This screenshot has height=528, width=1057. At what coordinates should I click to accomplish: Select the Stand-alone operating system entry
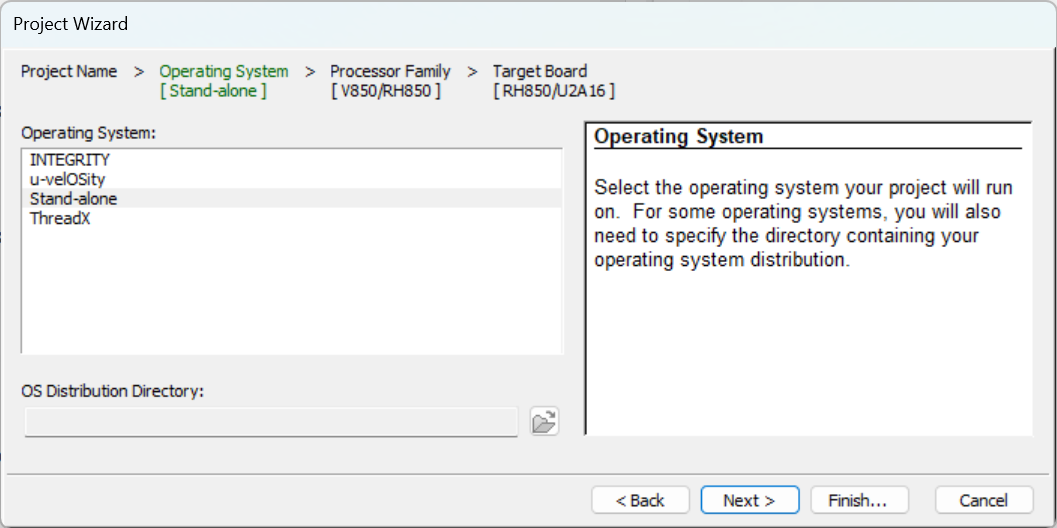[x=74, y=199]
